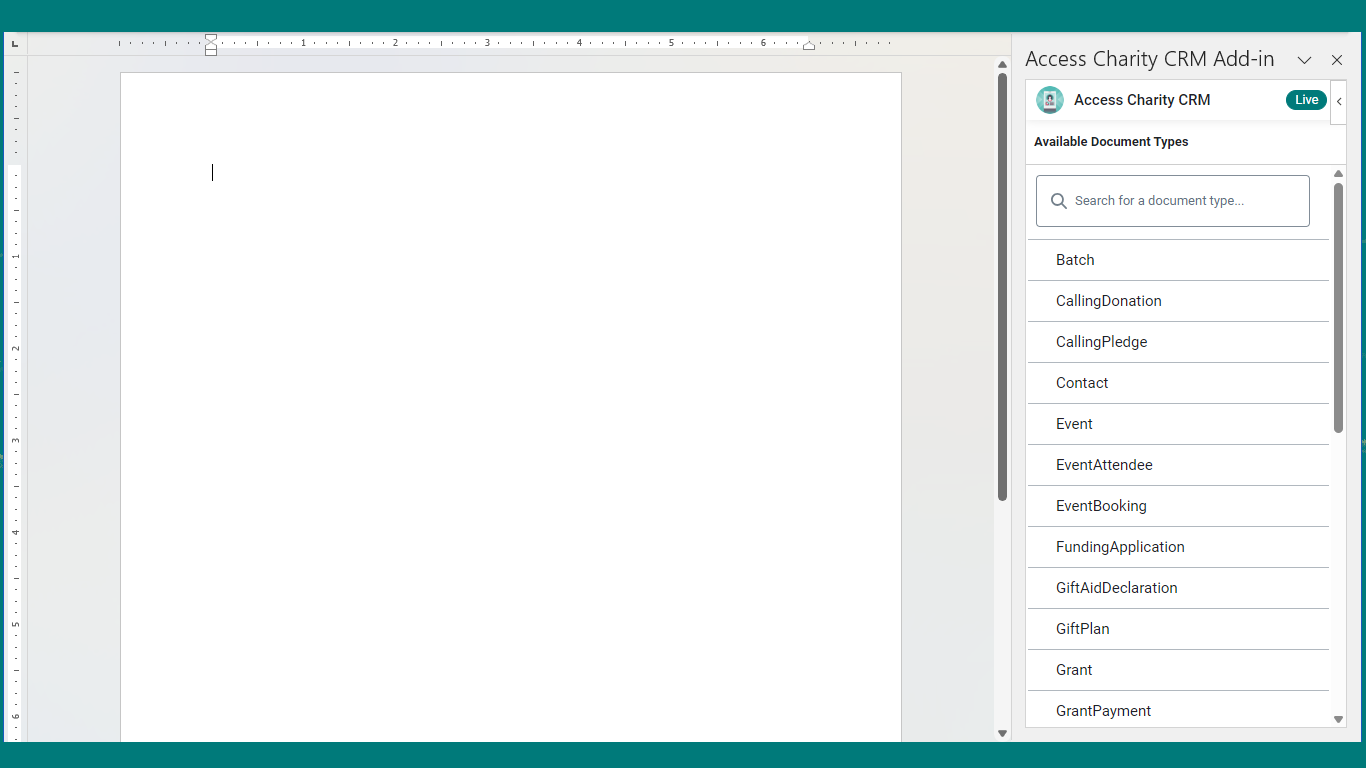Click the right indent marker on ruler

[x=809, y=45]
